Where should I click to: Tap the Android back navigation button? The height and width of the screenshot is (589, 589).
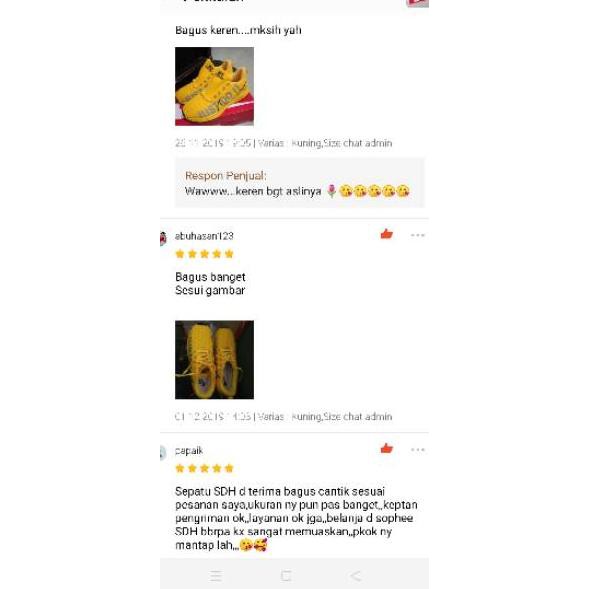[x=355, y=575]
